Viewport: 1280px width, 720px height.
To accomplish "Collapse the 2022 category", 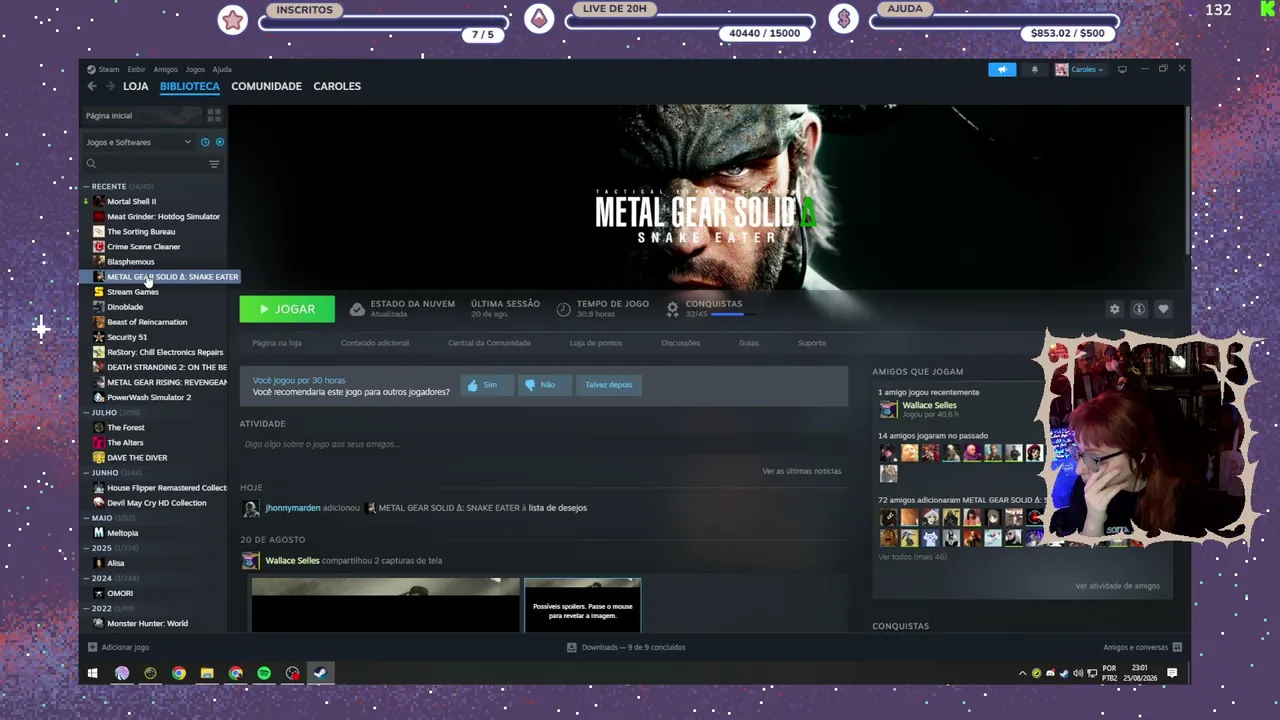I will 86,608.
